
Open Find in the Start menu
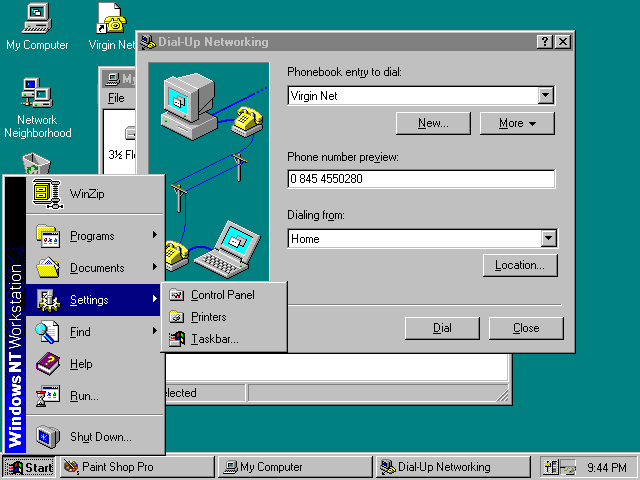tap(94, 332)
